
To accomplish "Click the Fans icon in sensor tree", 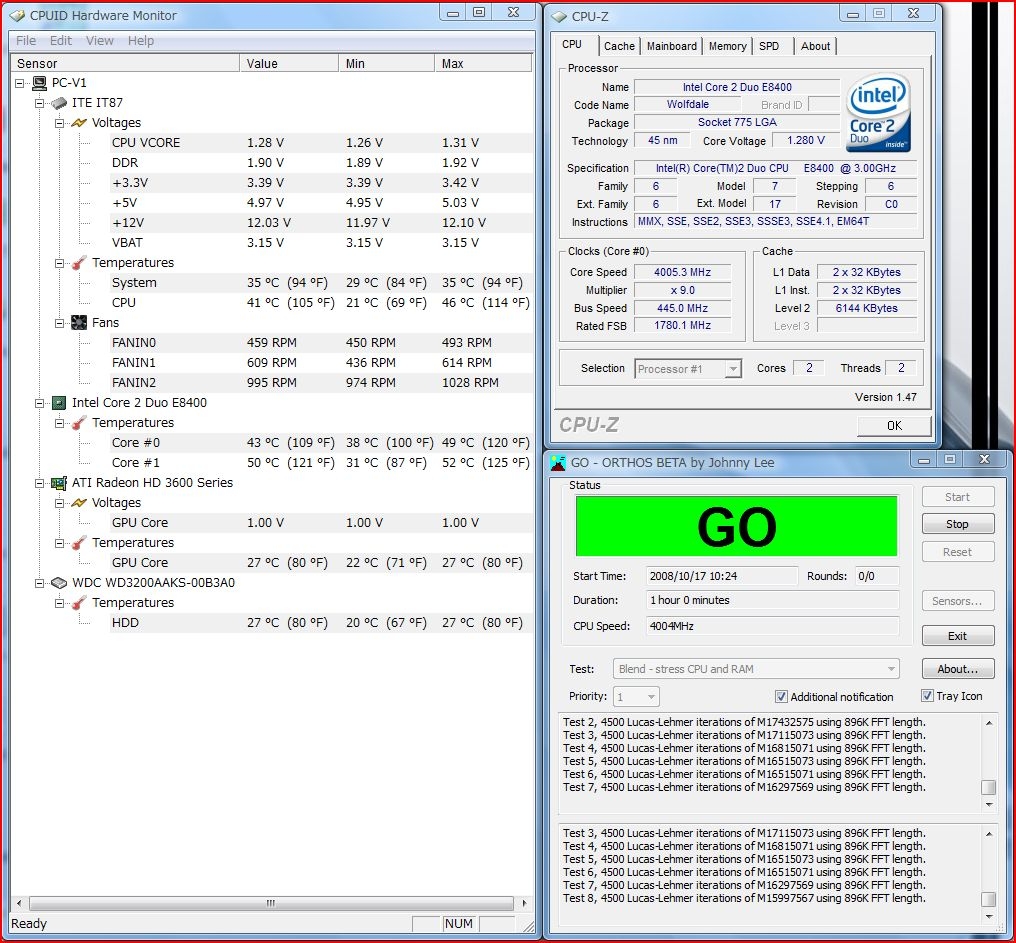I will point(79,323).
